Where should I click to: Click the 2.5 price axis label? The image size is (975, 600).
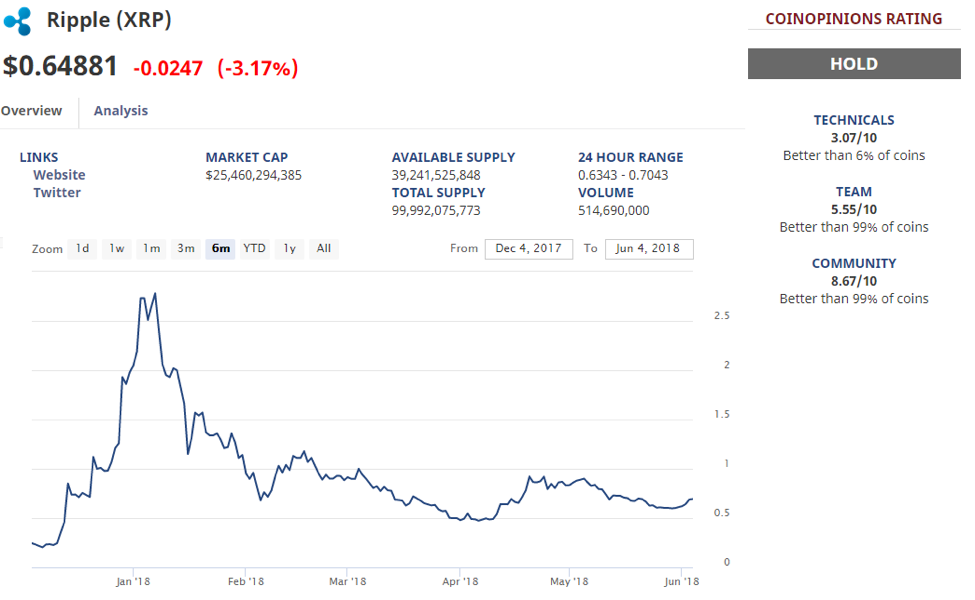click(721, 316)
